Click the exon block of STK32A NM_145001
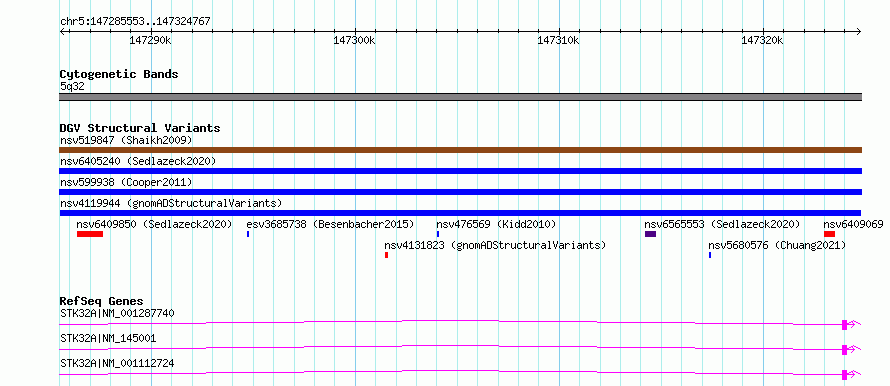Viewport: 890px width, 386px height. [845, 349]
